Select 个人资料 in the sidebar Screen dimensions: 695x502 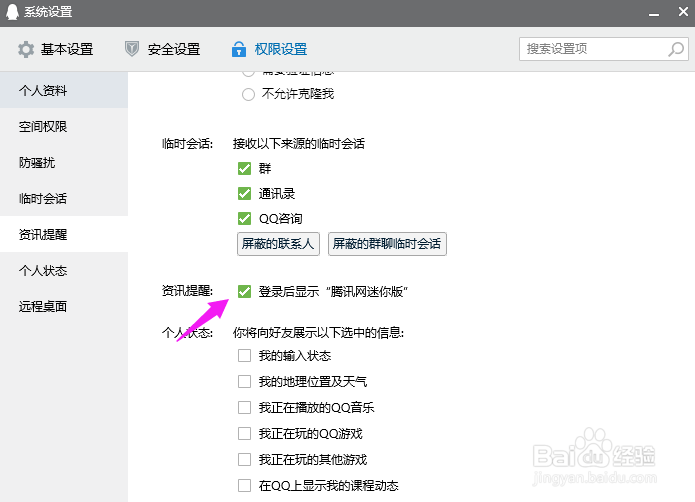[64, 90]
